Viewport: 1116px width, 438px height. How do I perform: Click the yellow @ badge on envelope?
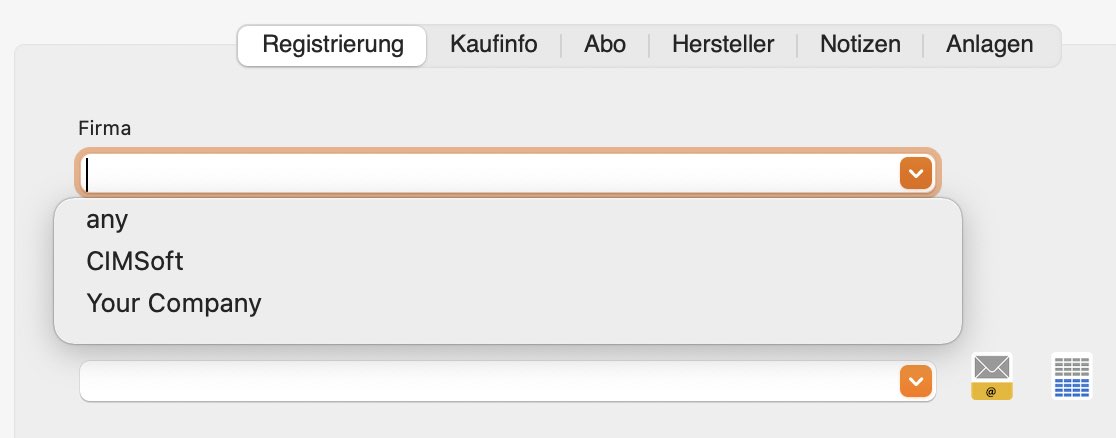click(x=991, y=391)
